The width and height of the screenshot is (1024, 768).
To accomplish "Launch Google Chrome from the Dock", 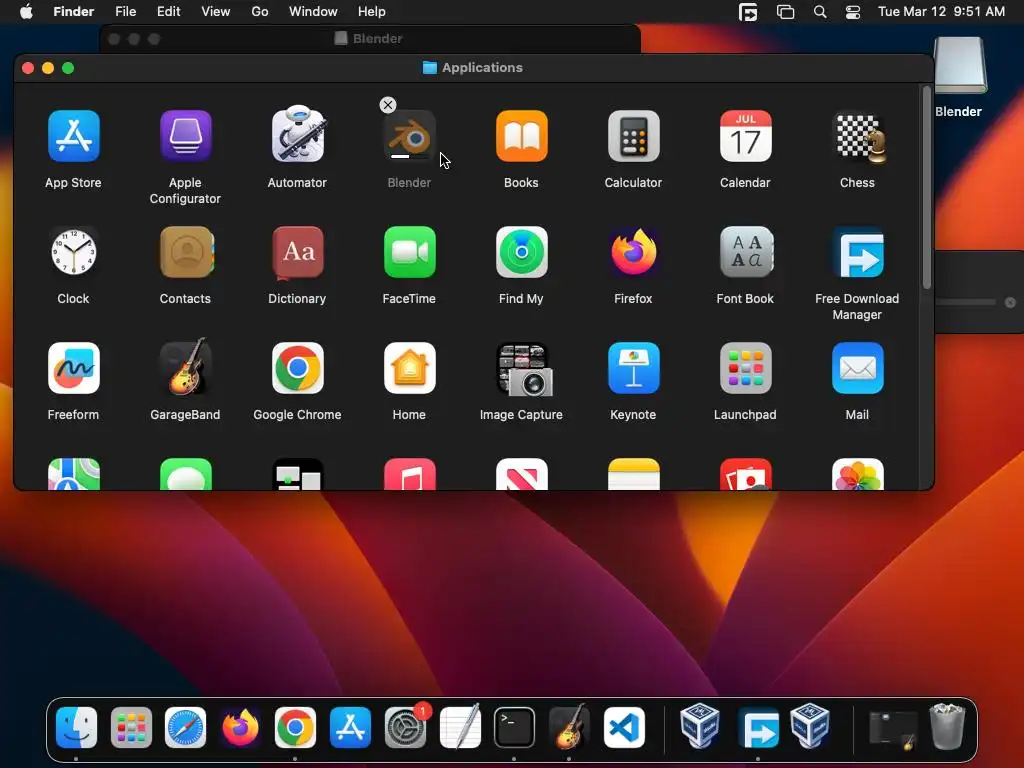I will click(295, 727).
